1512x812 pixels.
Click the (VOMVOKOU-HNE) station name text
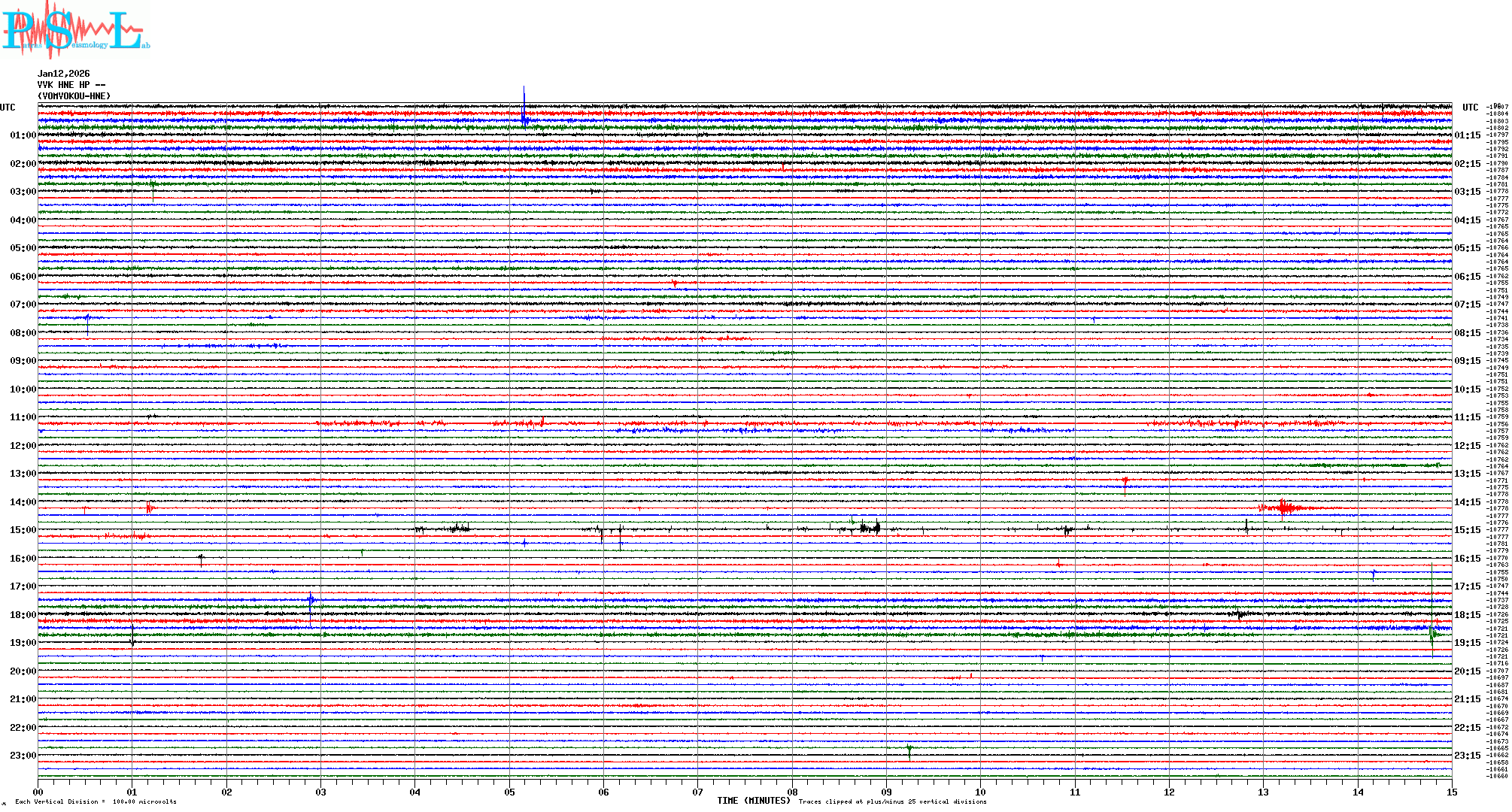click(x=74, y=96)
